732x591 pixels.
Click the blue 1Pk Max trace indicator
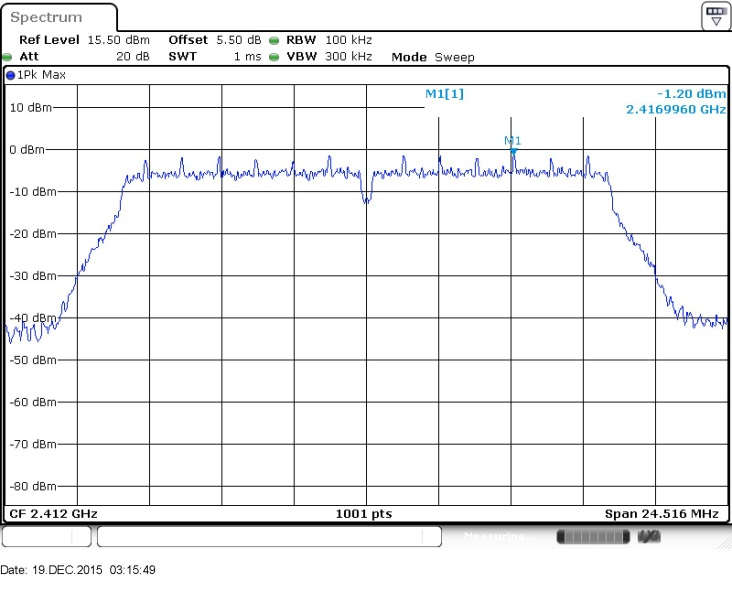[x=11, y=75]
